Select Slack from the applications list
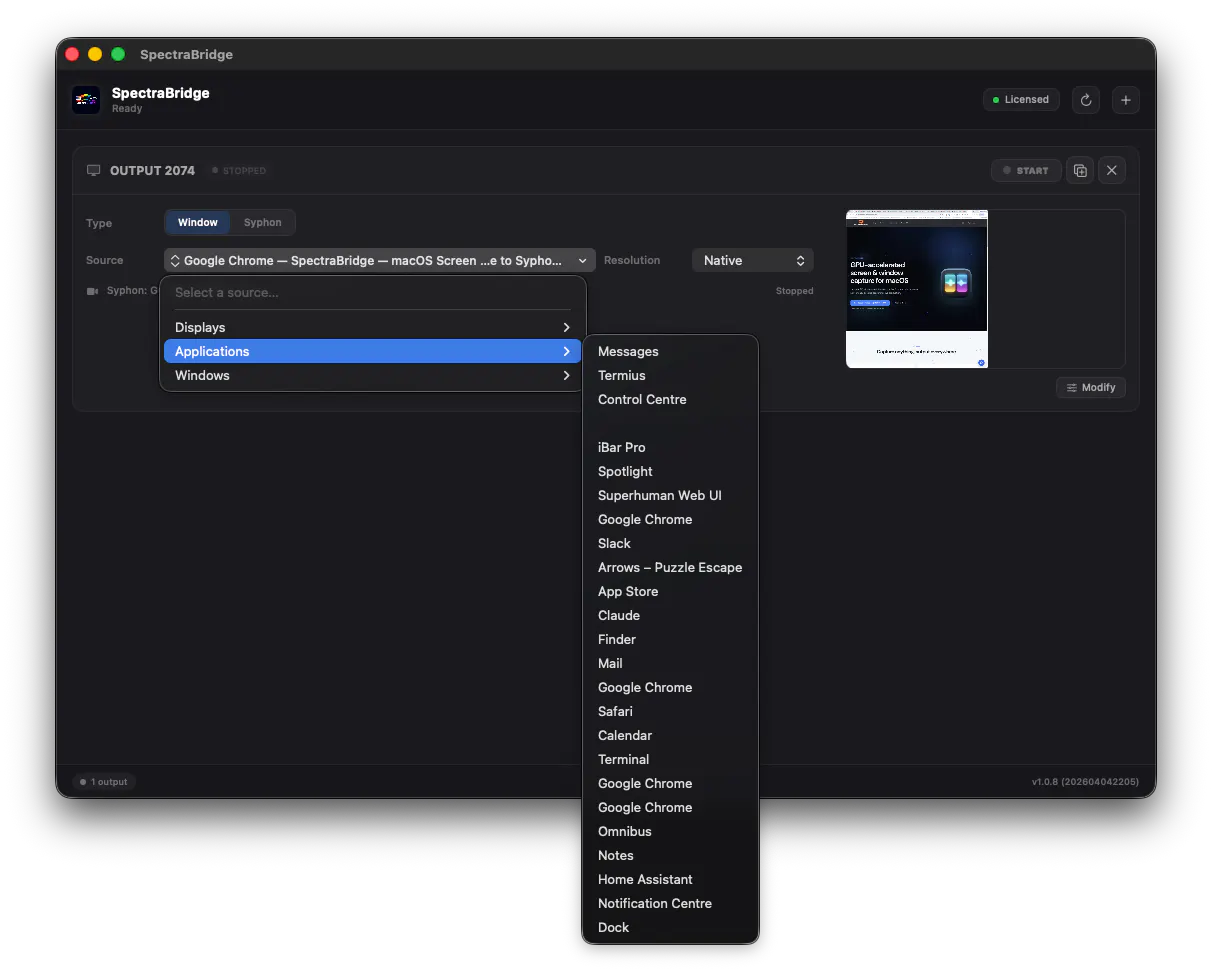The image size is (1212, 971). tap(670, 543)
